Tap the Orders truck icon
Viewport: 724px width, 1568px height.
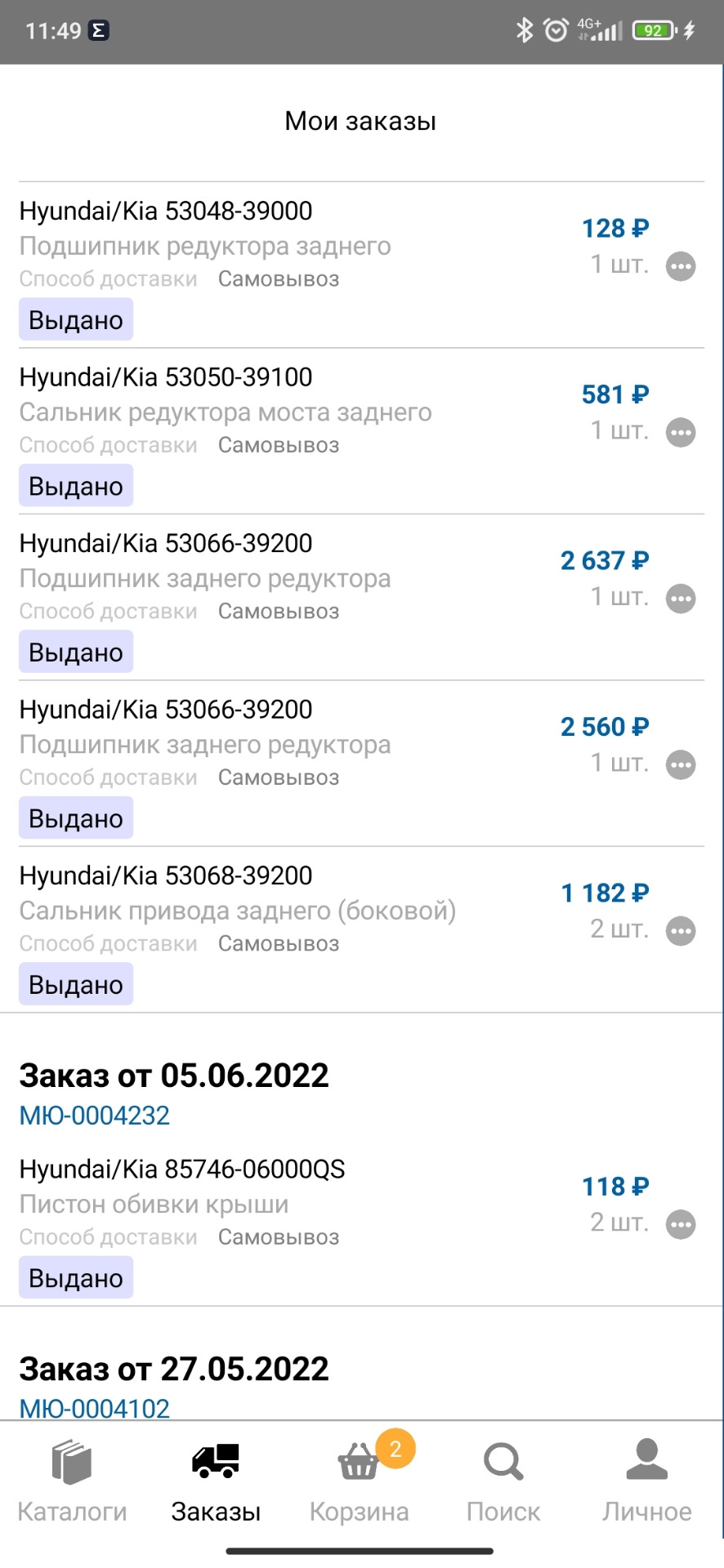(x=216, y=1462)
